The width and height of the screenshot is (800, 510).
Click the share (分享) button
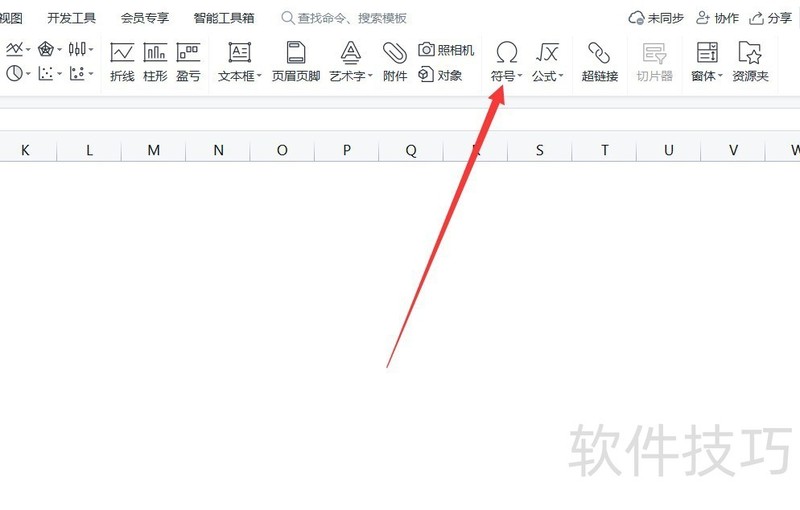[770, 18]
